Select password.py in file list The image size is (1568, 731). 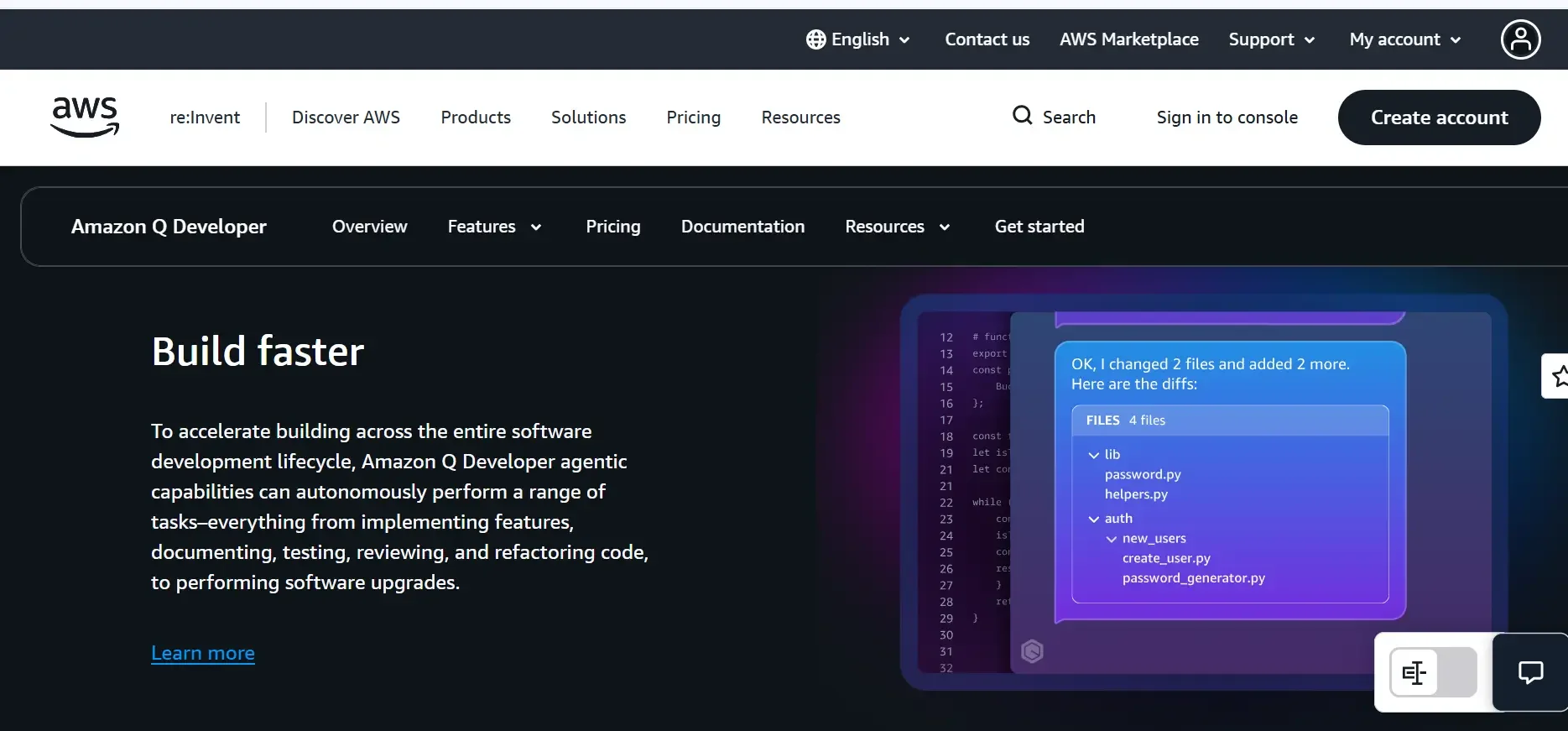click(x=1142, y=474)
